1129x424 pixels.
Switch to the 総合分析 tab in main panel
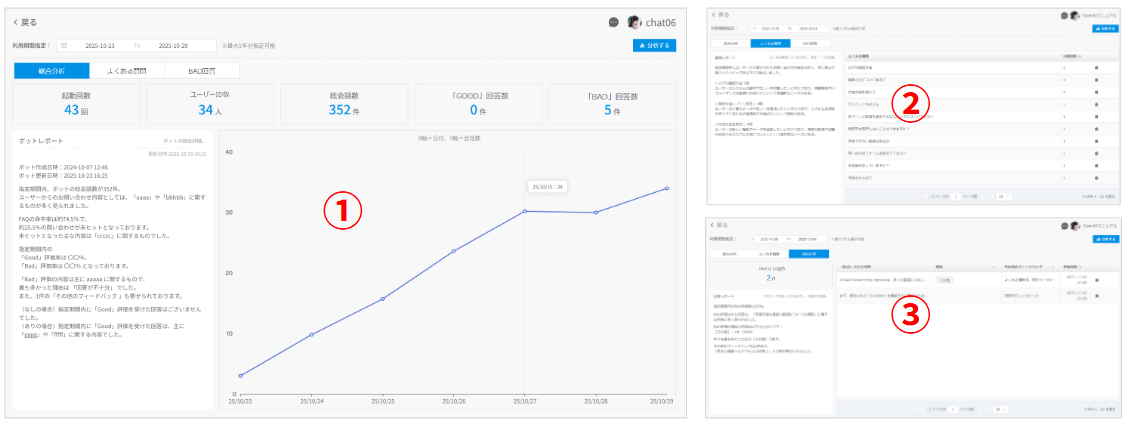click(51, 71)
